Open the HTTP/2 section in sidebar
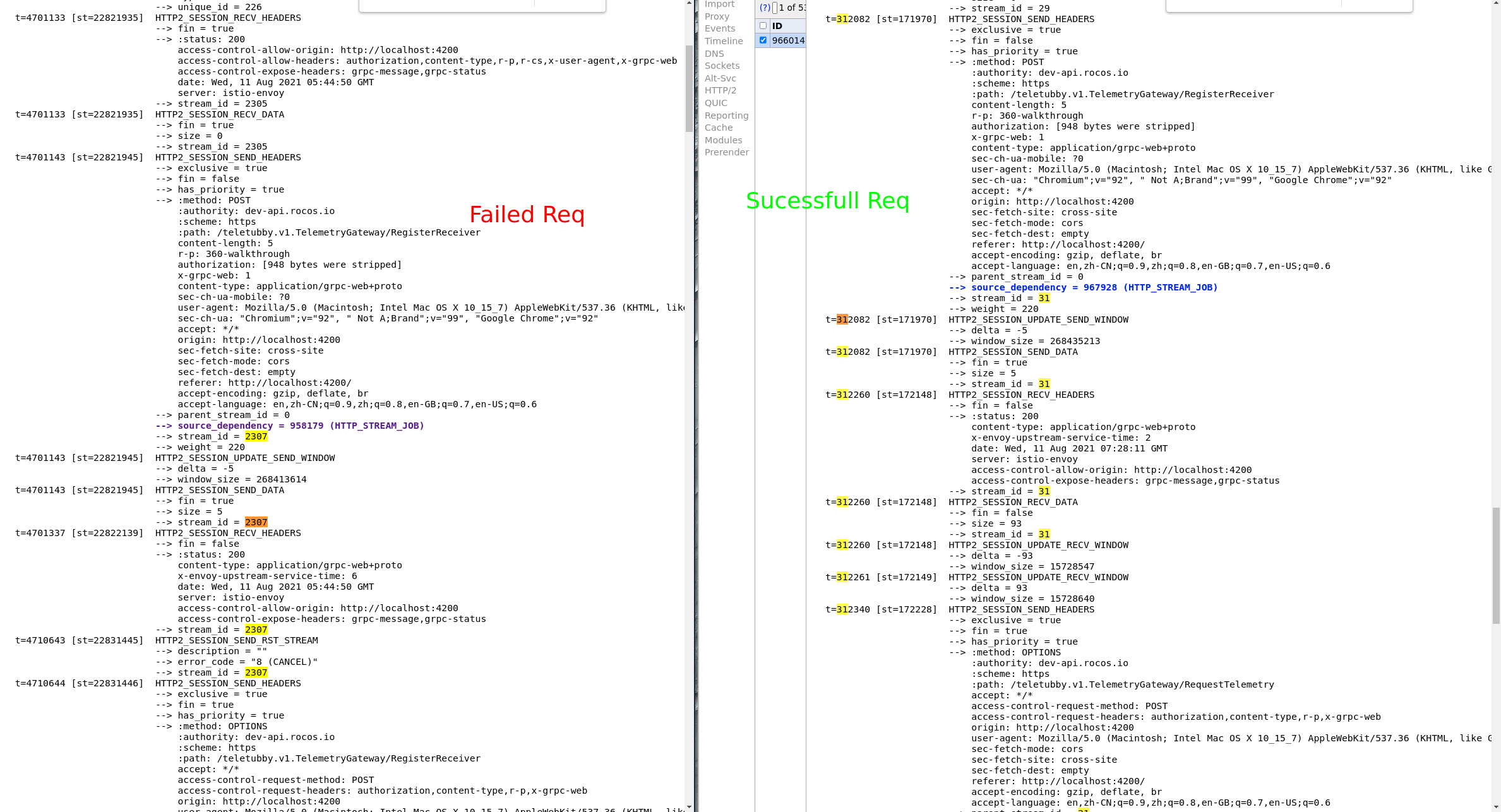Viewport: 1501px width, 812px height. (721, 90)
